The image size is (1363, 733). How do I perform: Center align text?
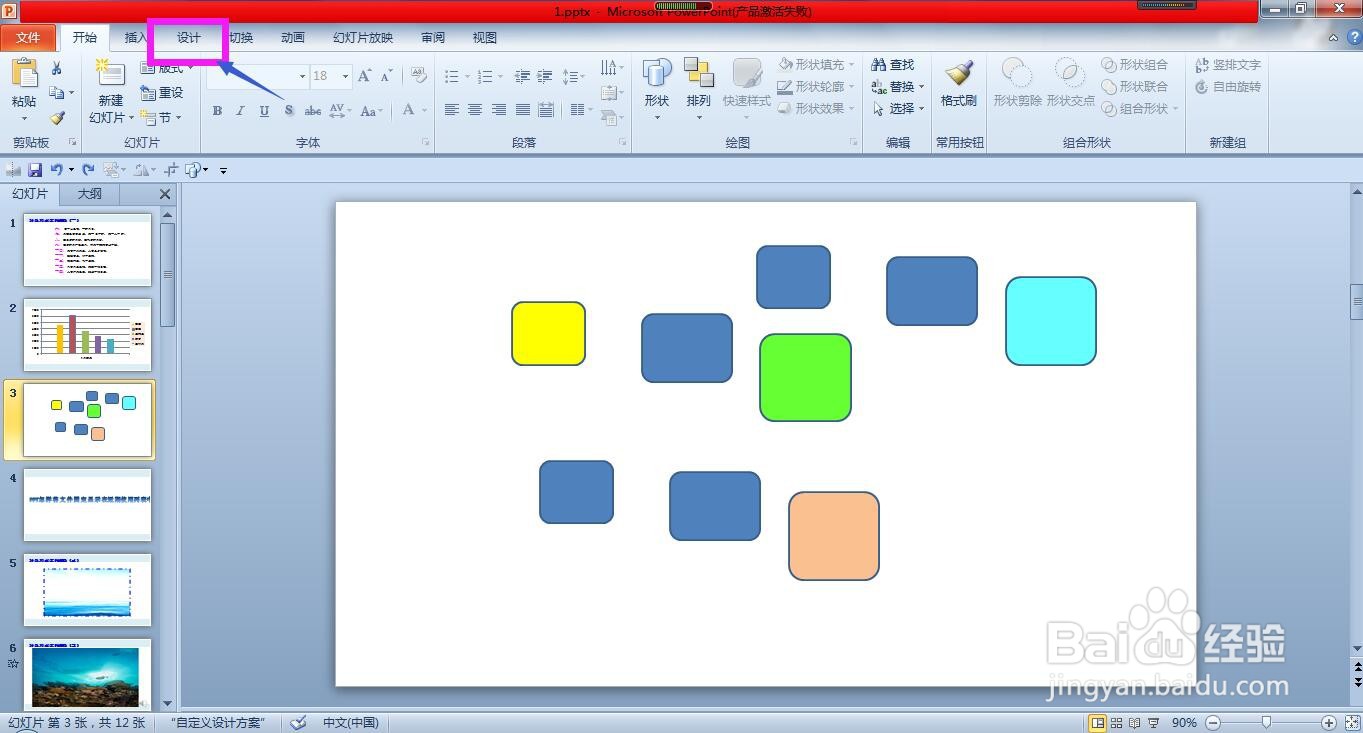coord(475,110)
